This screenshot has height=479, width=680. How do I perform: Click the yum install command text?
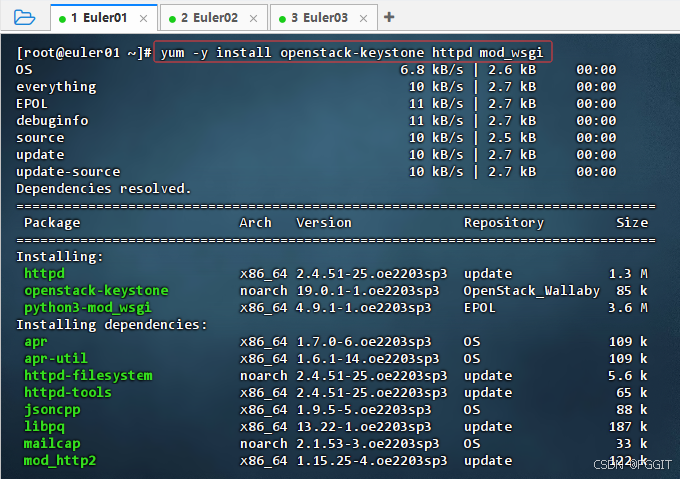click(352, 52)
